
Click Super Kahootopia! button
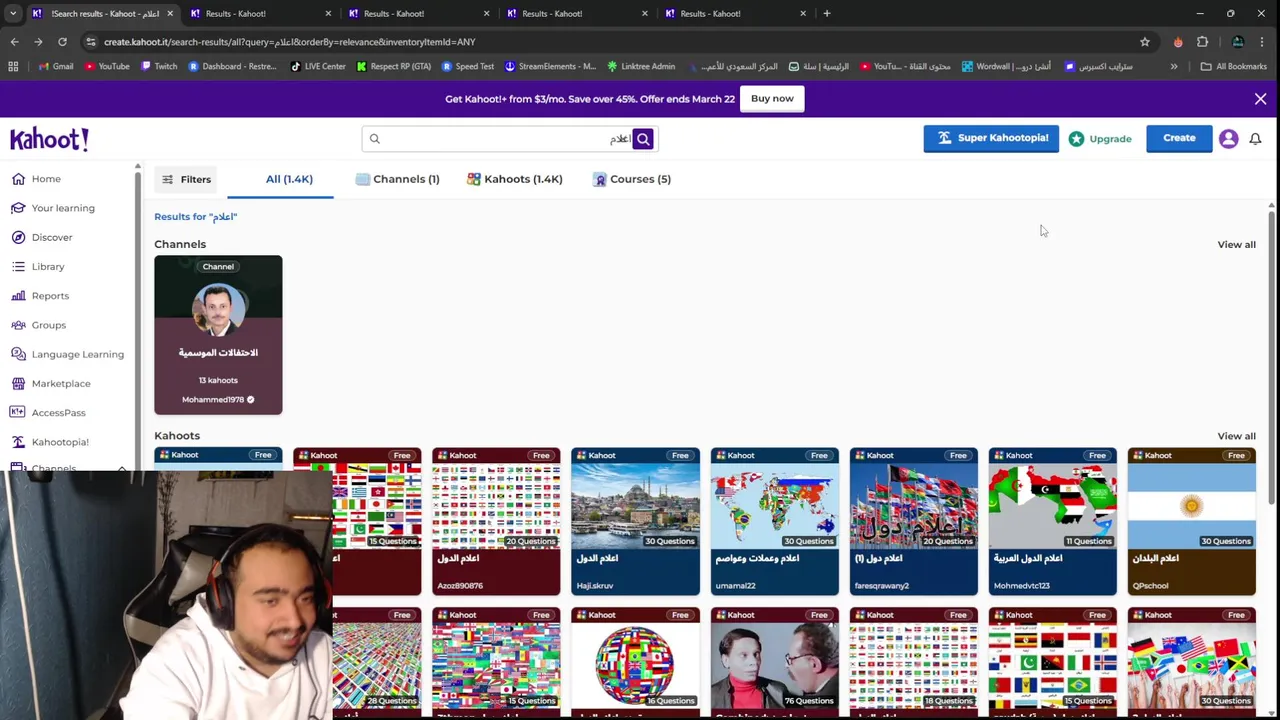coord(991,138)
